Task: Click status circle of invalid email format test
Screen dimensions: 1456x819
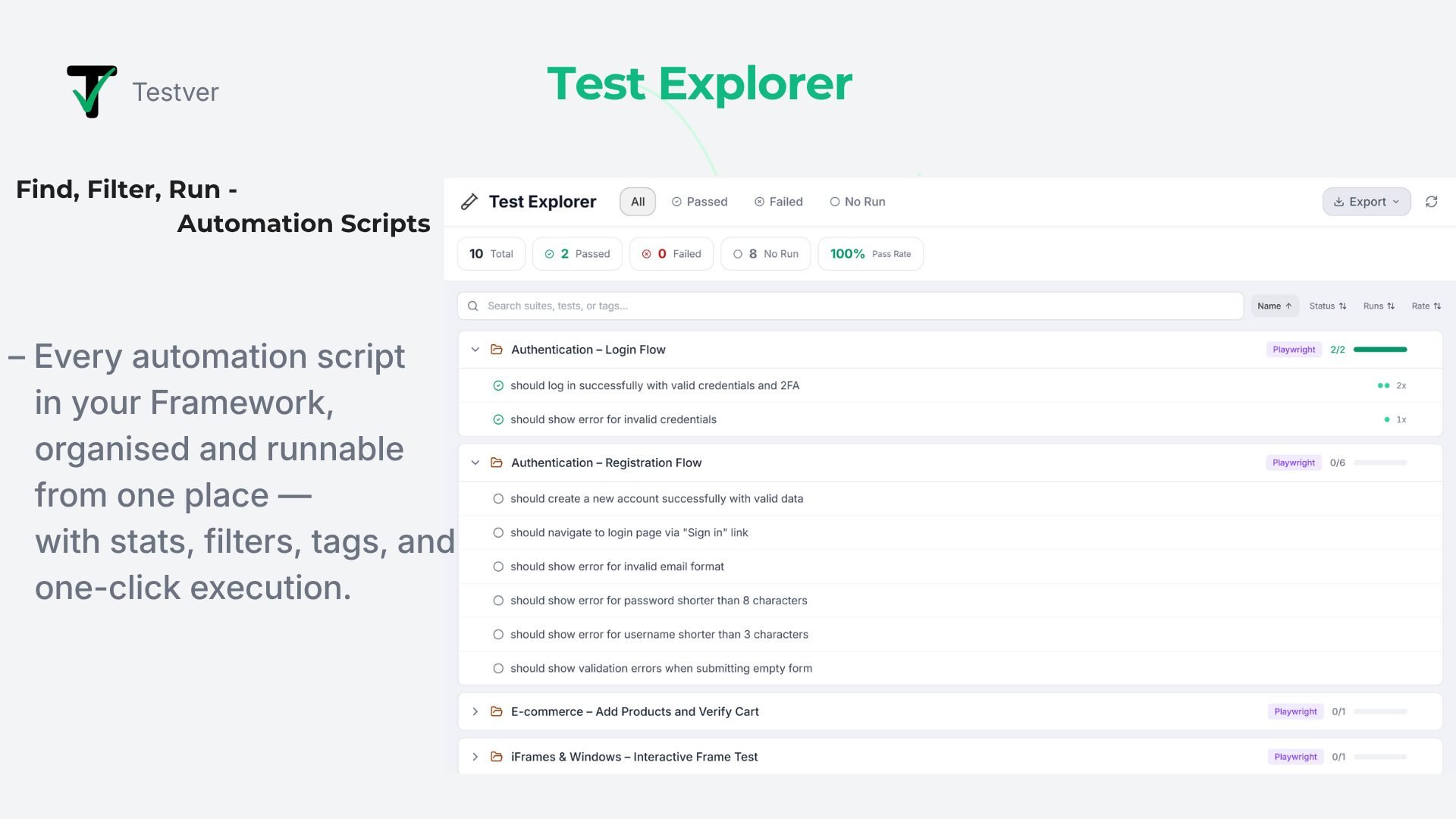Action: (498, 566)
